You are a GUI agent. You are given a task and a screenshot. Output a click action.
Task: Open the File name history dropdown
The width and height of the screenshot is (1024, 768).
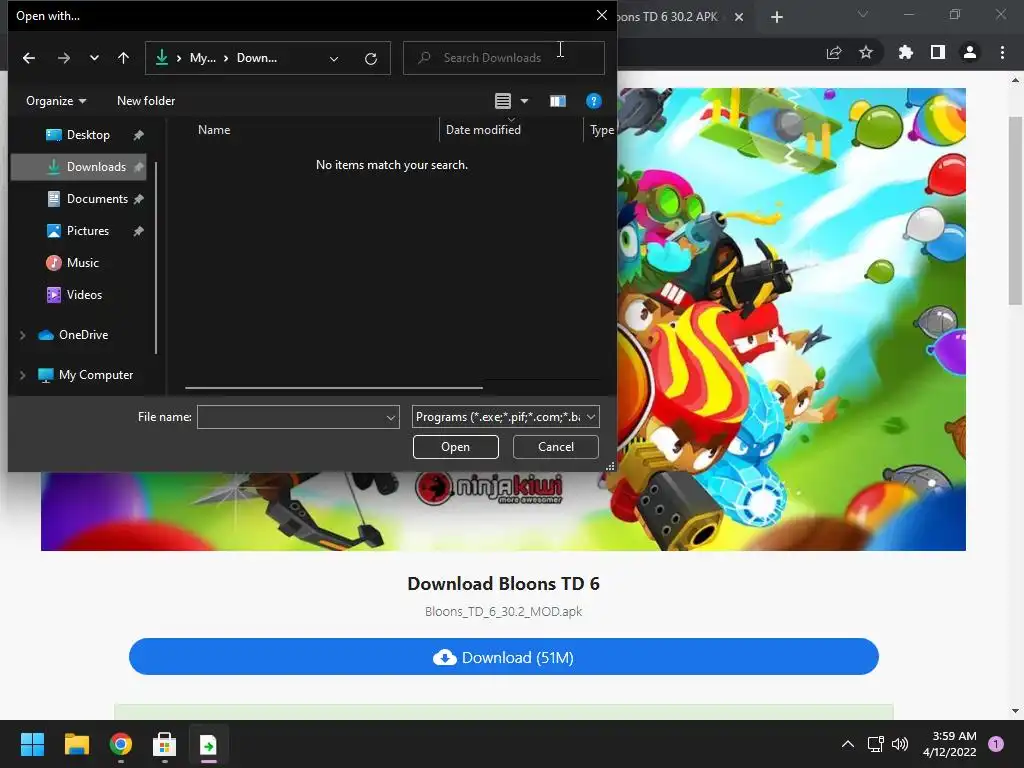[x=391, y=417]
